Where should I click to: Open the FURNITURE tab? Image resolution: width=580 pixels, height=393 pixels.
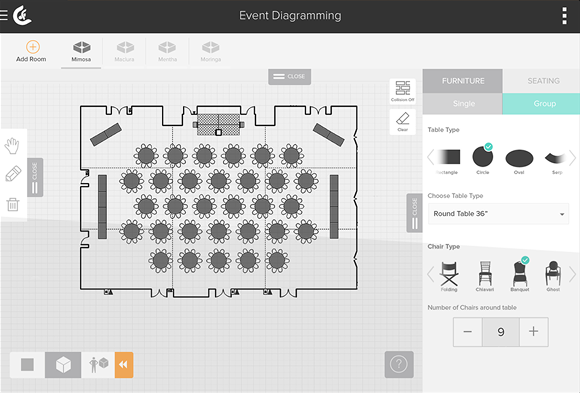click(x=463, y=81)
